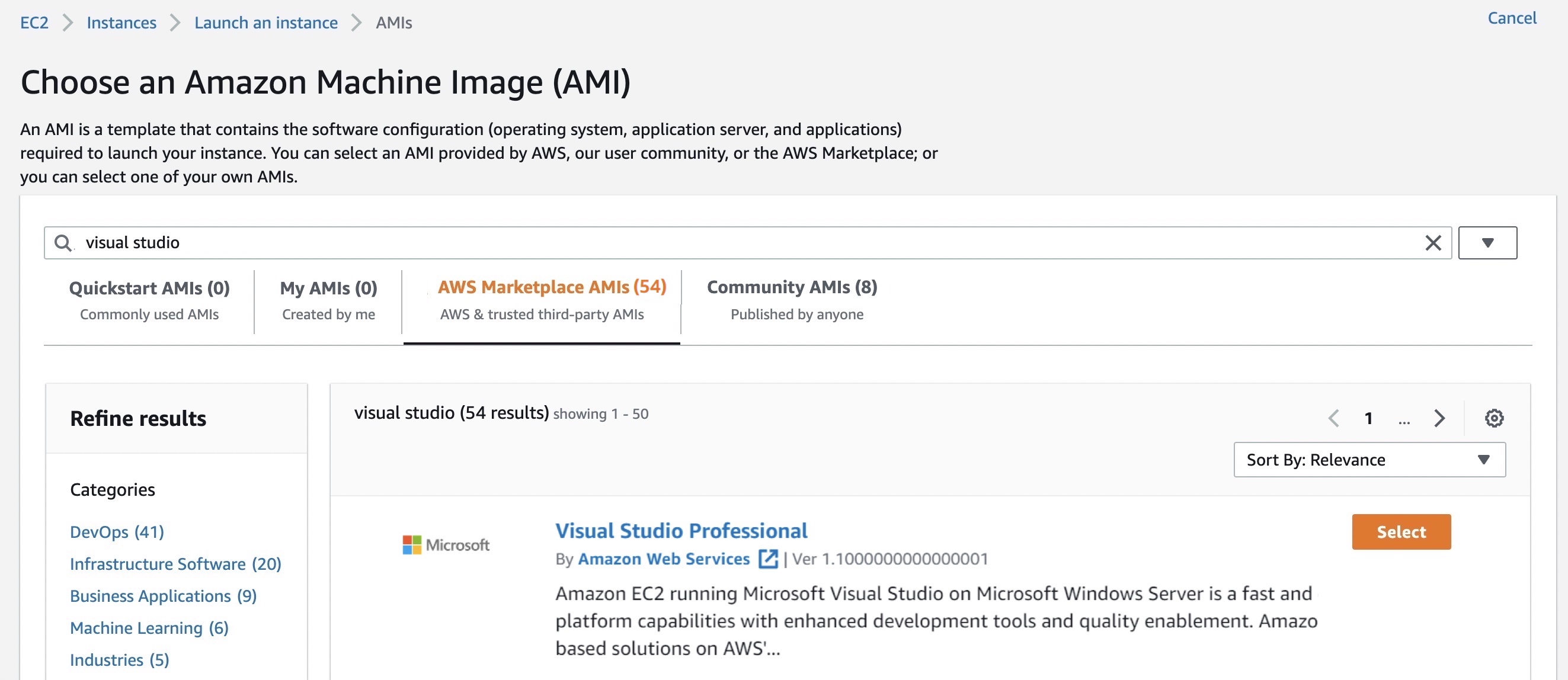Click the Cancel link
The image size is (1568, 680).
[x=1511, y=18]
